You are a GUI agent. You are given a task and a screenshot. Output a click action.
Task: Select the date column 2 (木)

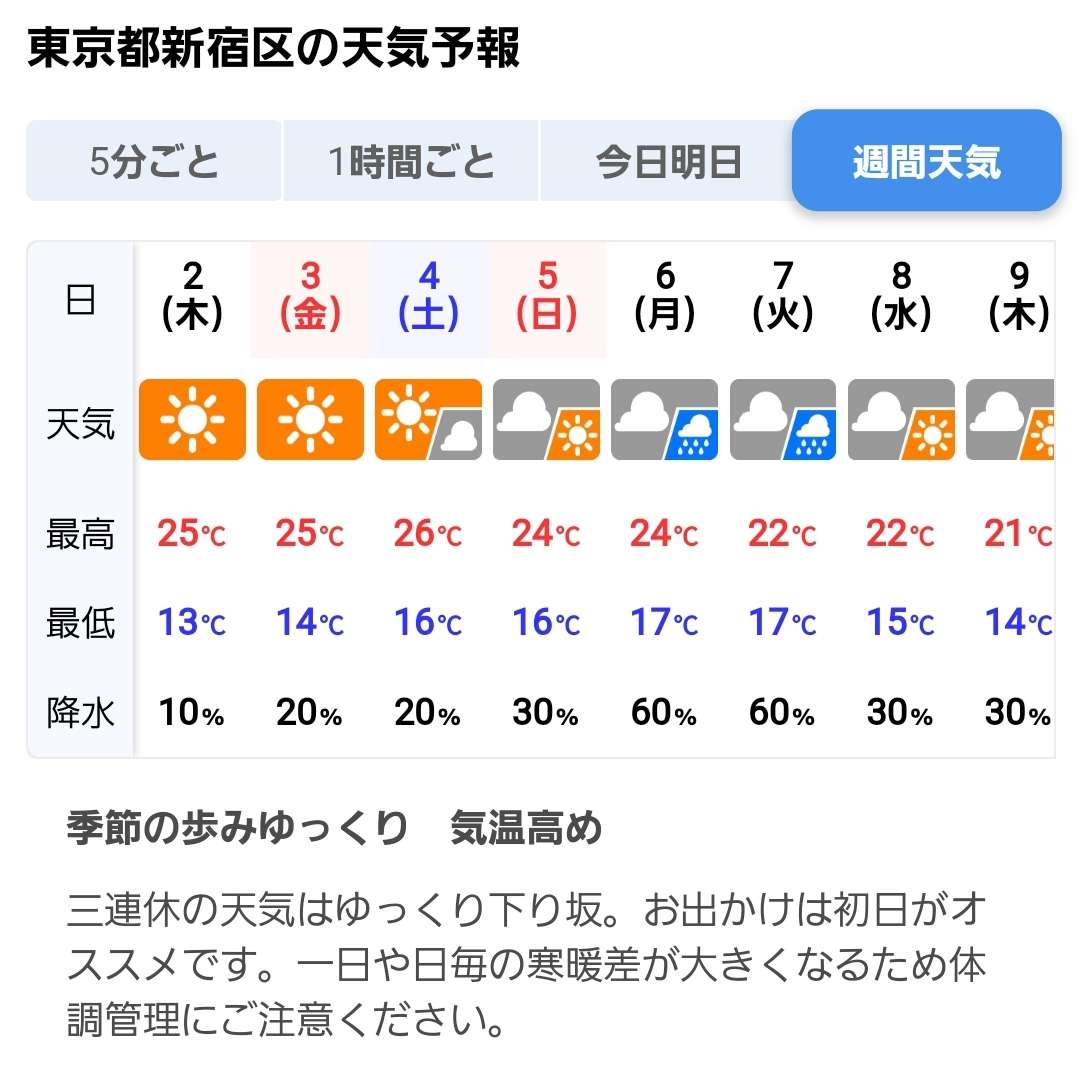(x=192, y=297)
